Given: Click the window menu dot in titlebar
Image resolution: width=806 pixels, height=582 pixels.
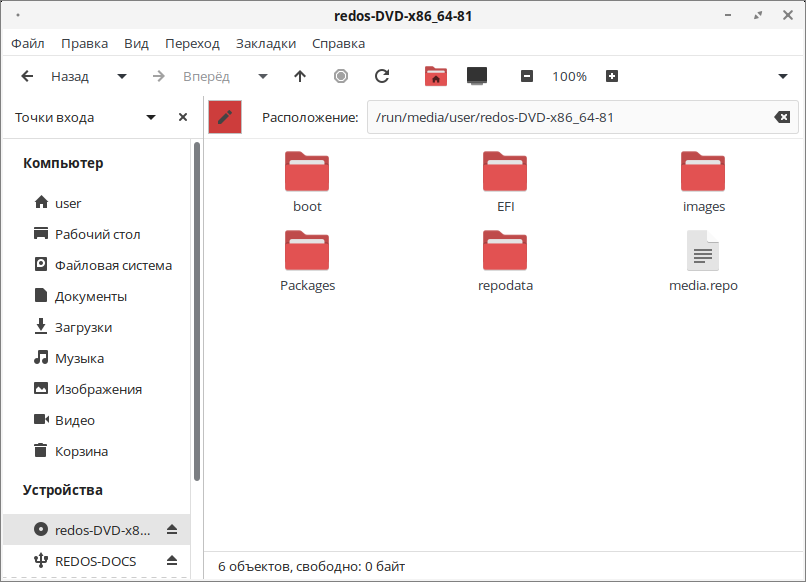Looking at the screenshot, I should coord(18,15).
